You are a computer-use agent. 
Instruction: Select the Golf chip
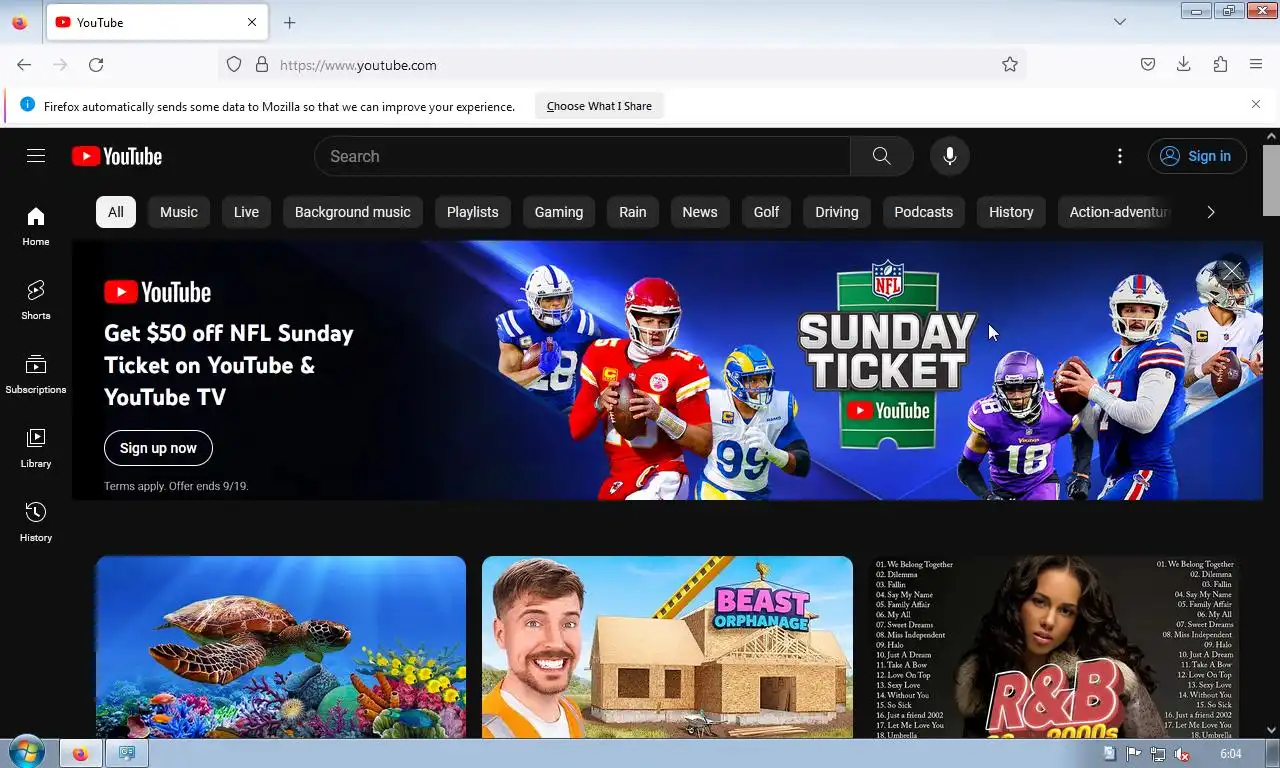[x=766, y=212]
